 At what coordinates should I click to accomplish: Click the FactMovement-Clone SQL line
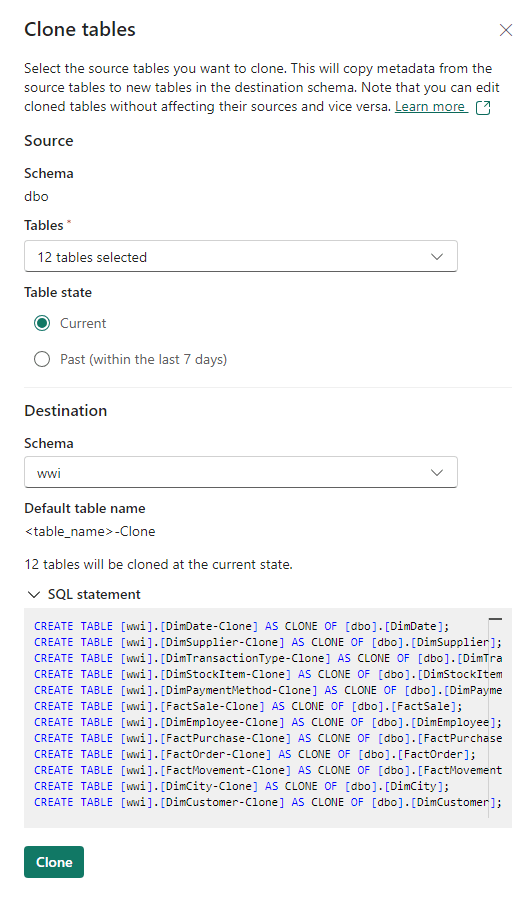point(268,770)
